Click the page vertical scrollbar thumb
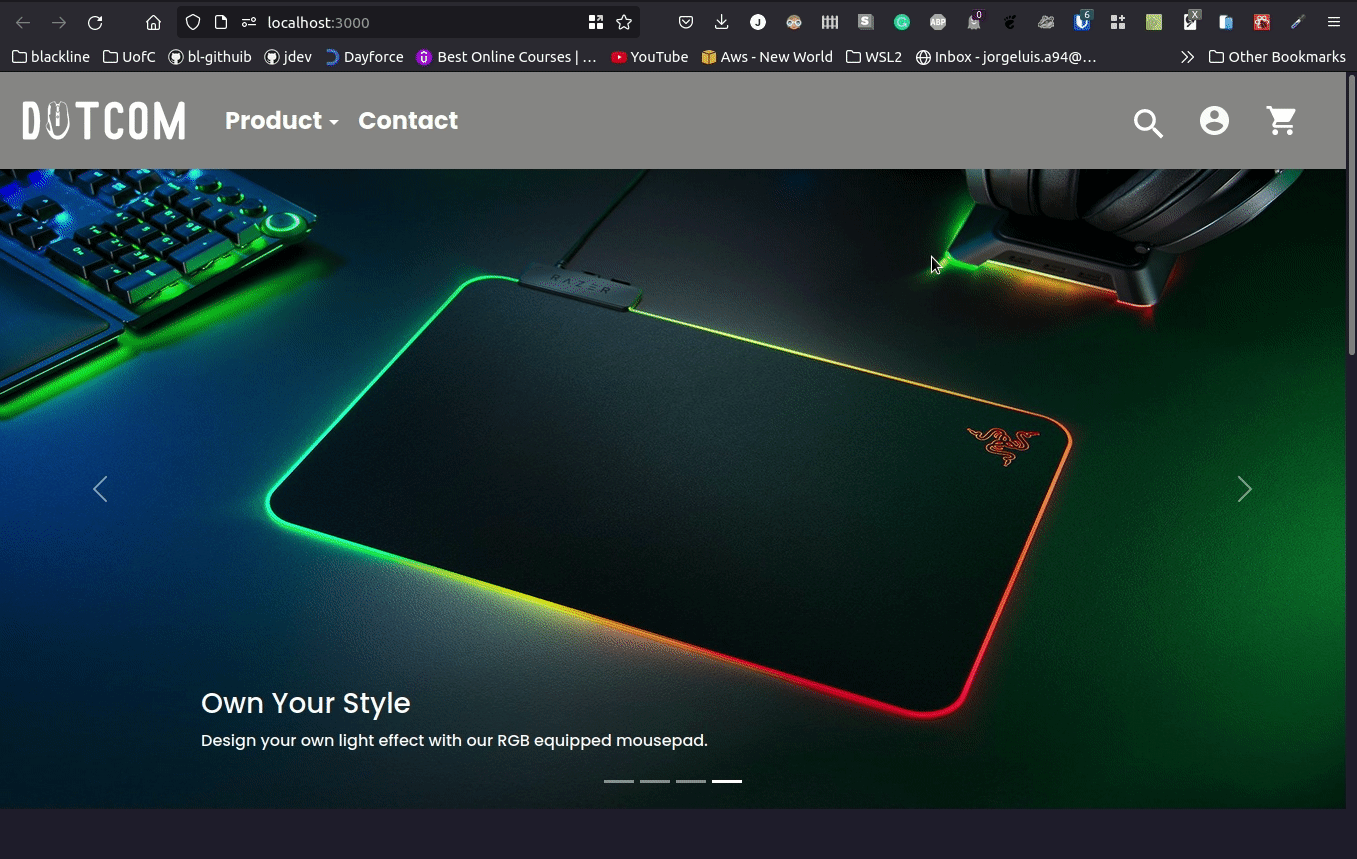Viewport: 1357px width, 859px height. pos(1351,214)
